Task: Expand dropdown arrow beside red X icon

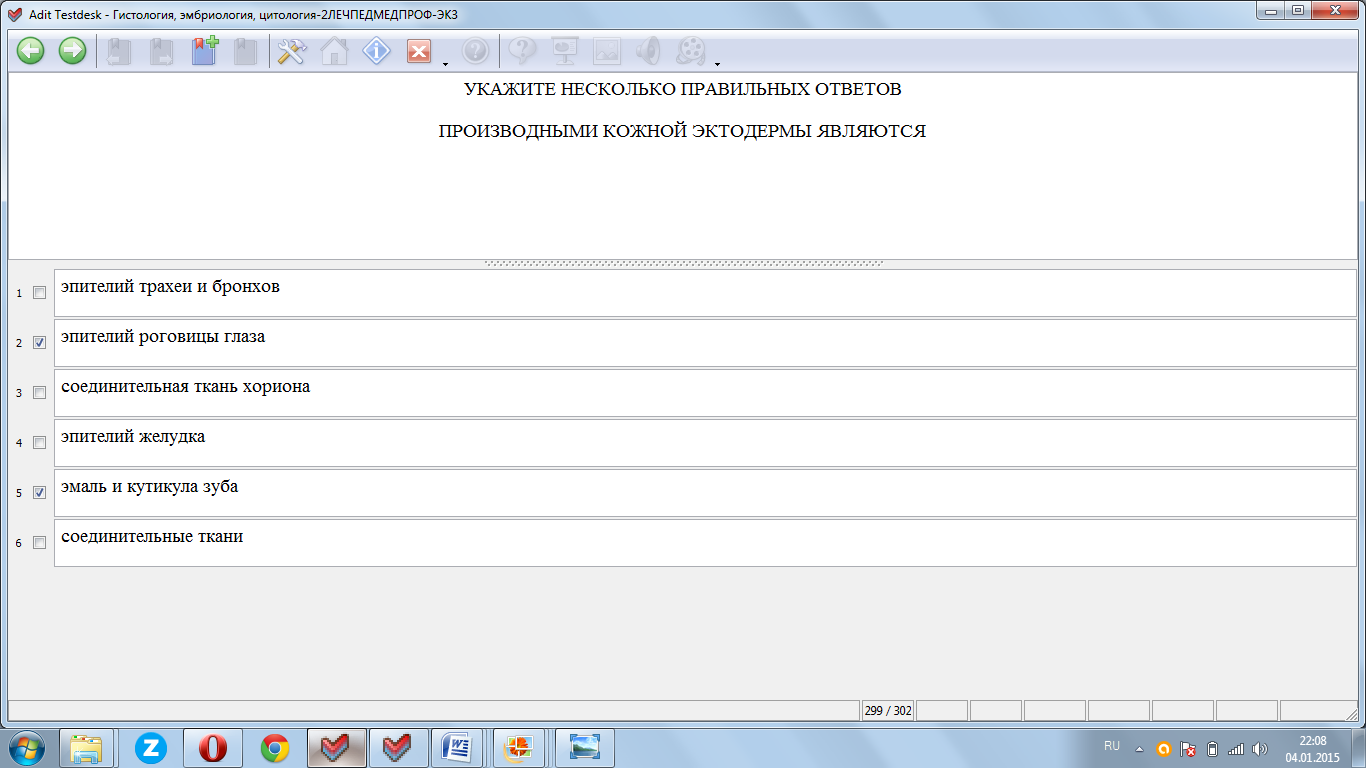Action: click(x=444, y=64)
